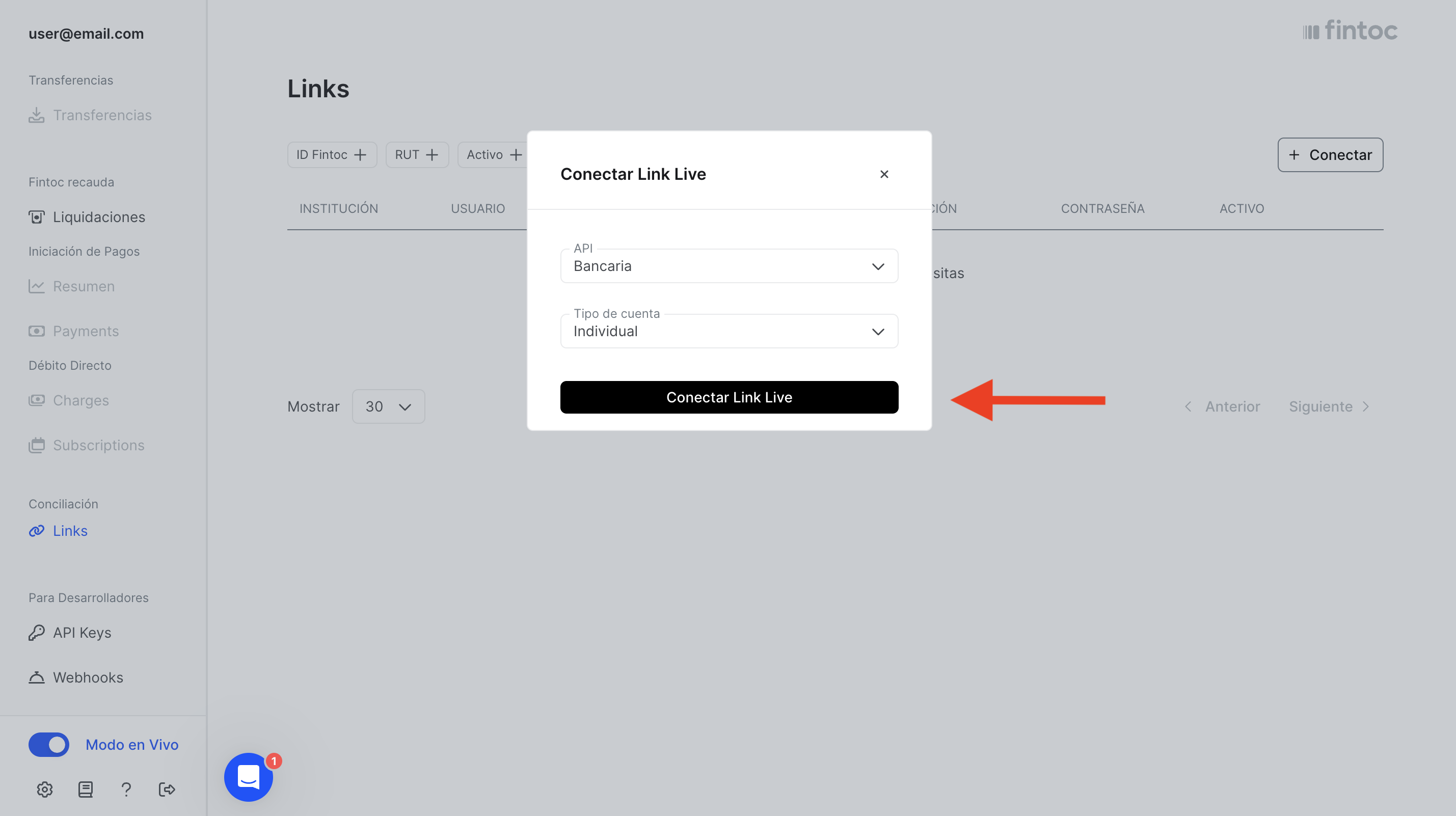Add the RUT filter chip

click(x=417, y=155)
